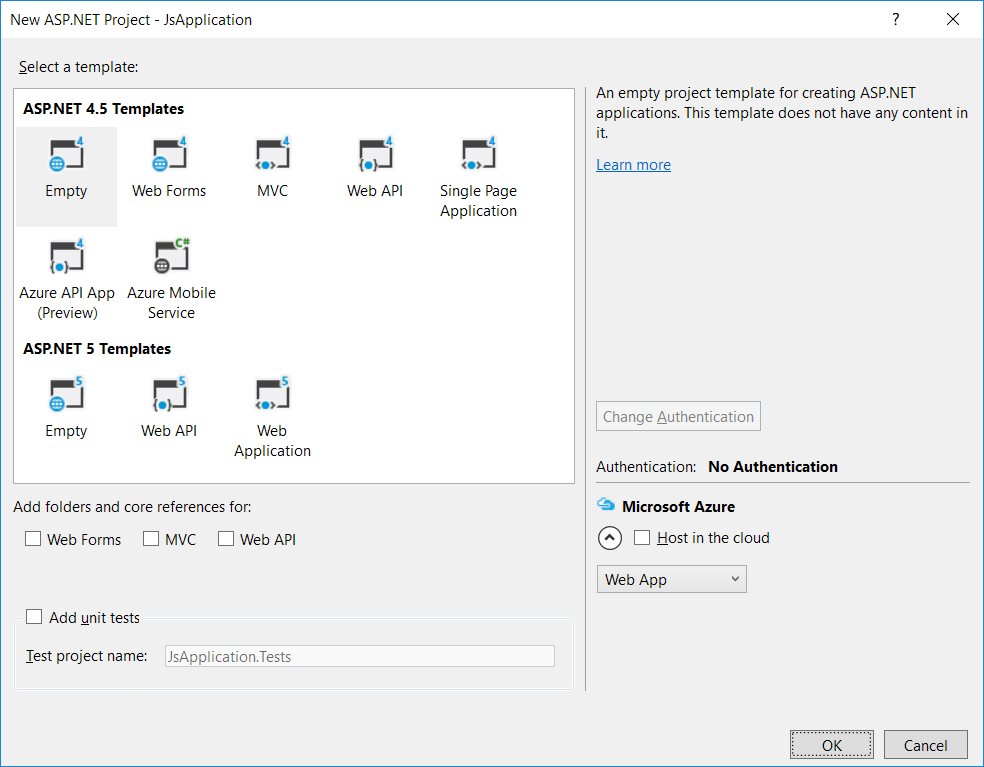Select the Azure API App (Preview) icon

67,256
